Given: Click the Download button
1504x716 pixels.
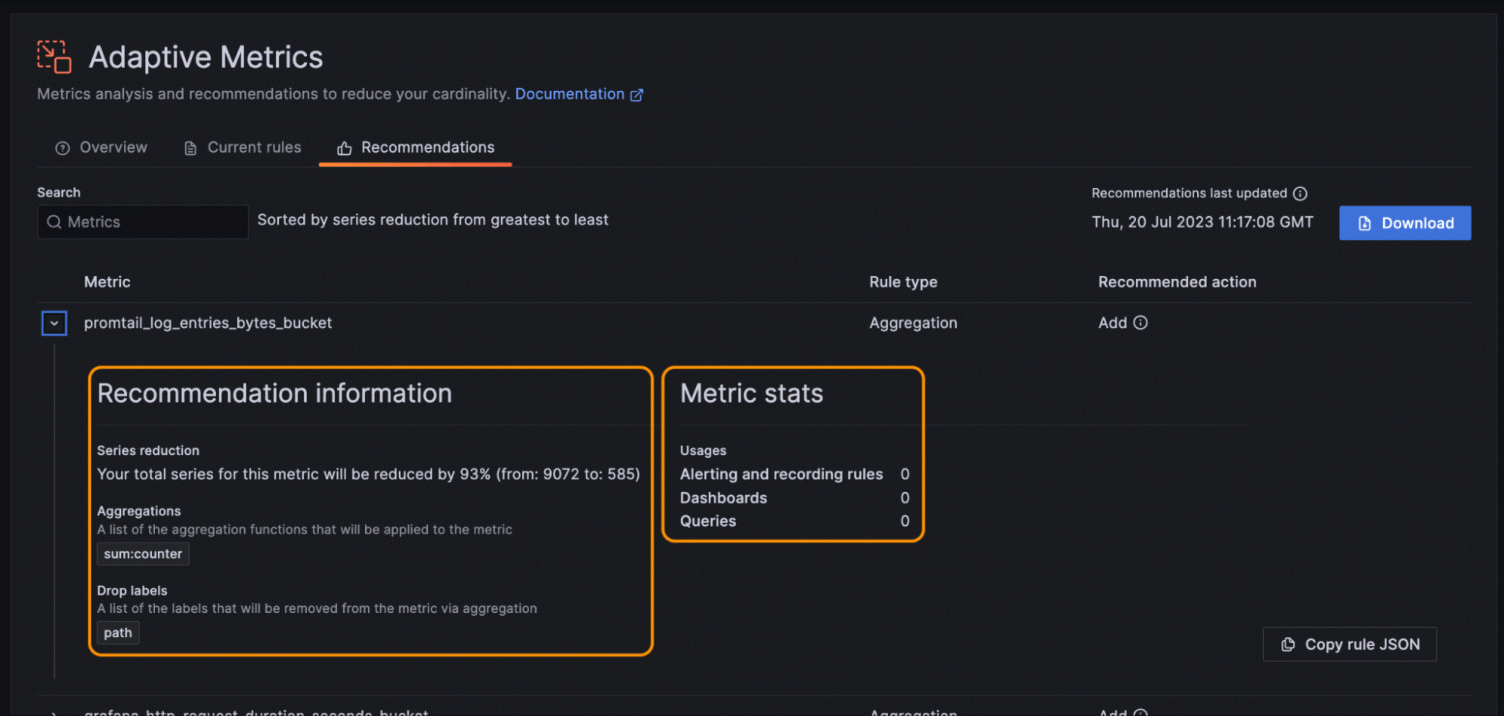Looking at the screenshot, I should click(x=1405, y=222).
